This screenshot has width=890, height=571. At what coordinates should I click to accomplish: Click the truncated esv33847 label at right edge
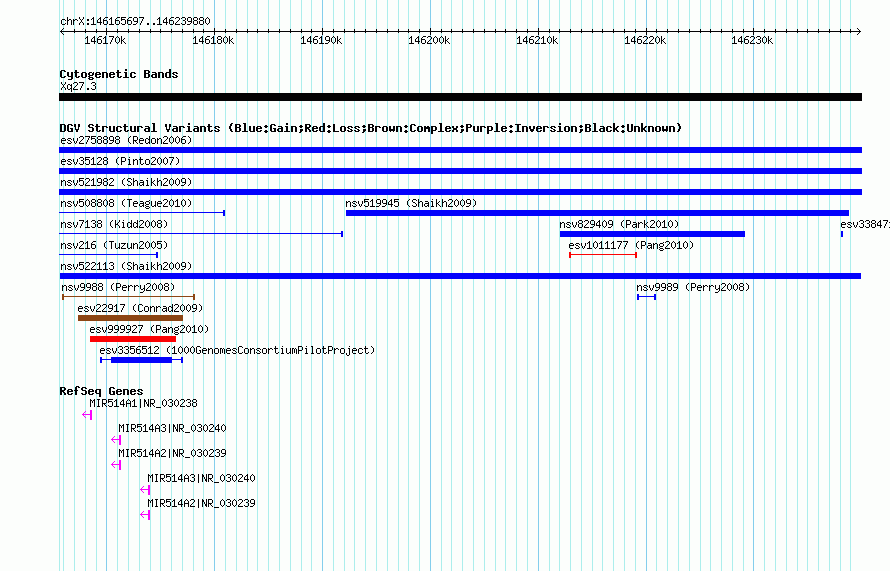click(x=865, y=224)
